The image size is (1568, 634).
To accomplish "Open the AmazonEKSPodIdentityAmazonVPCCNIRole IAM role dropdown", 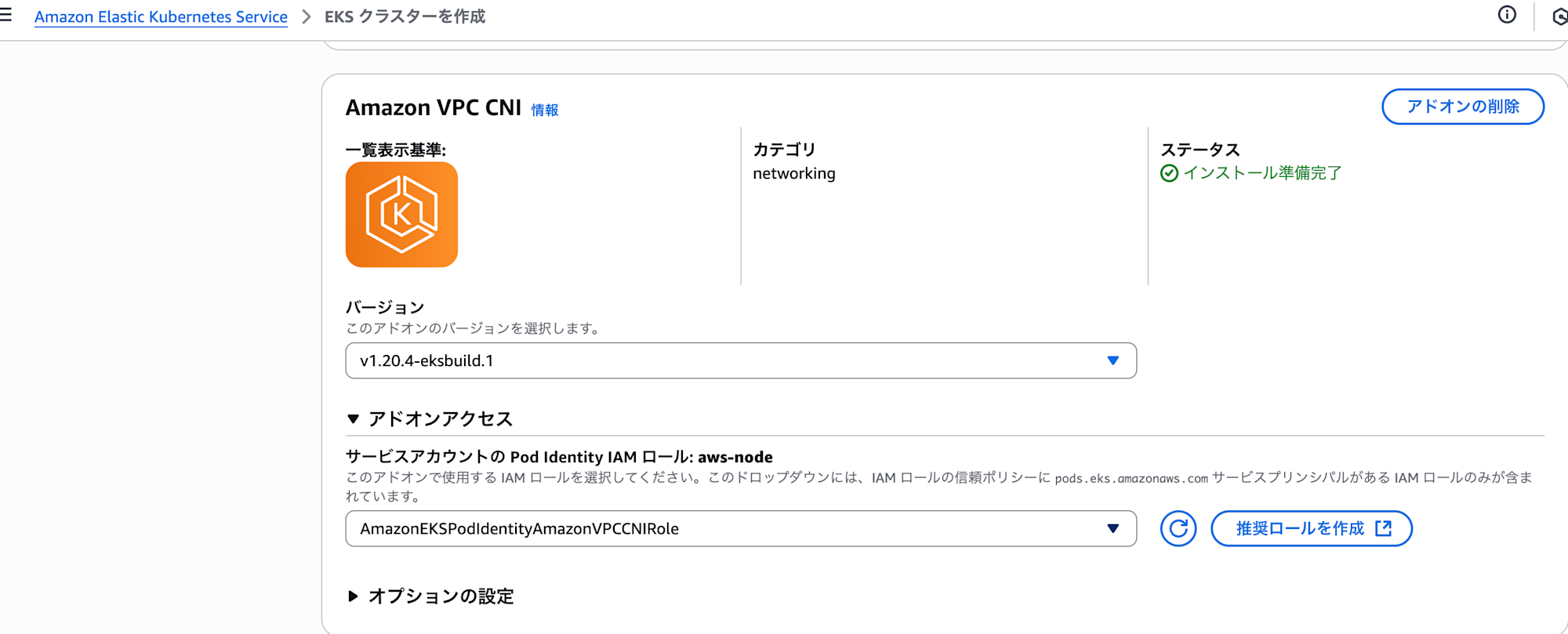I will point(741,529).
